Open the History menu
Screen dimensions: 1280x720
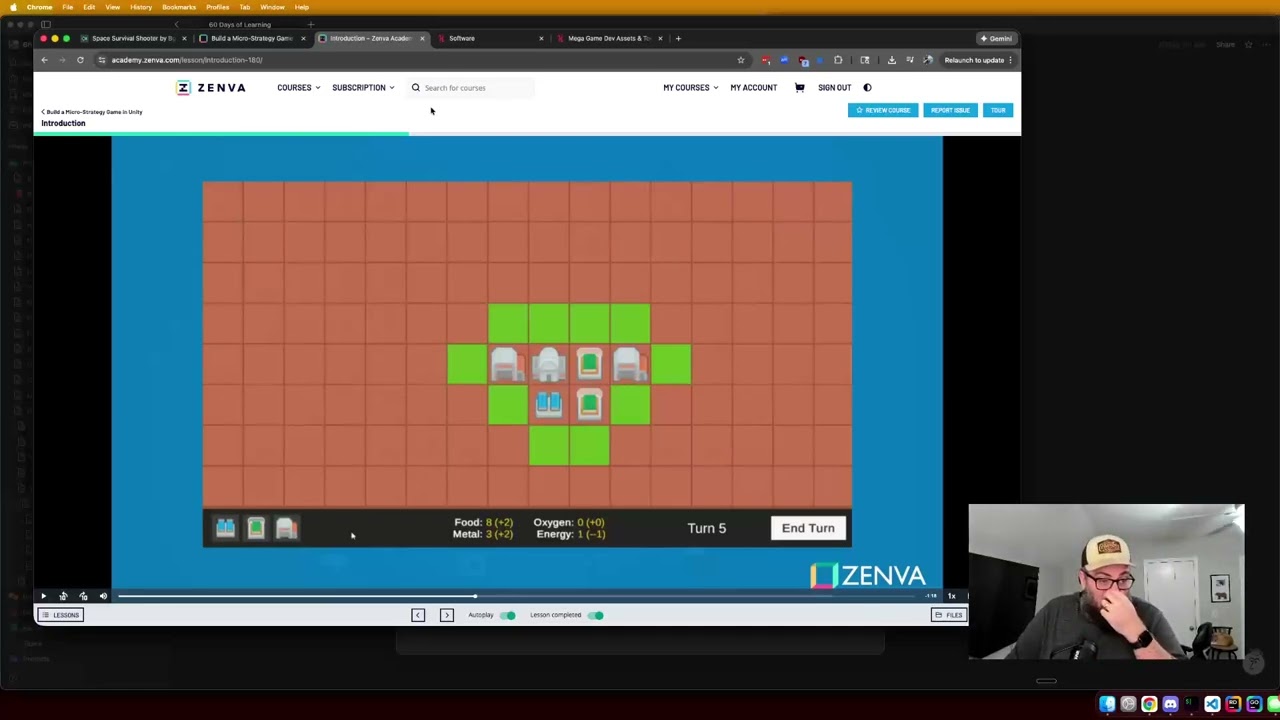pyautogui.click(x=141, y=7)
